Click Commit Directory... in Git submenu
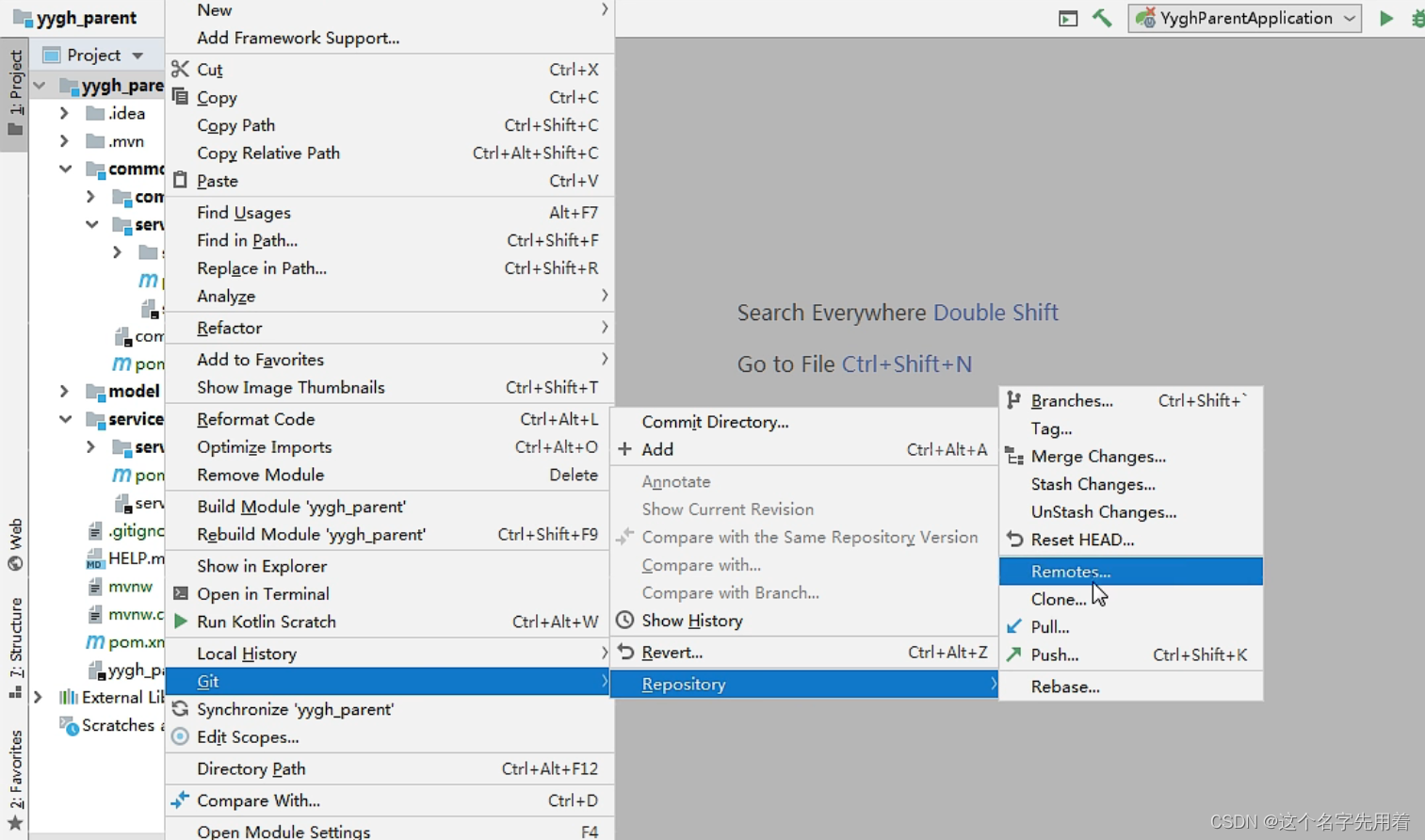The height and width of the screenshot is (840, 1425). coord(803,422)
